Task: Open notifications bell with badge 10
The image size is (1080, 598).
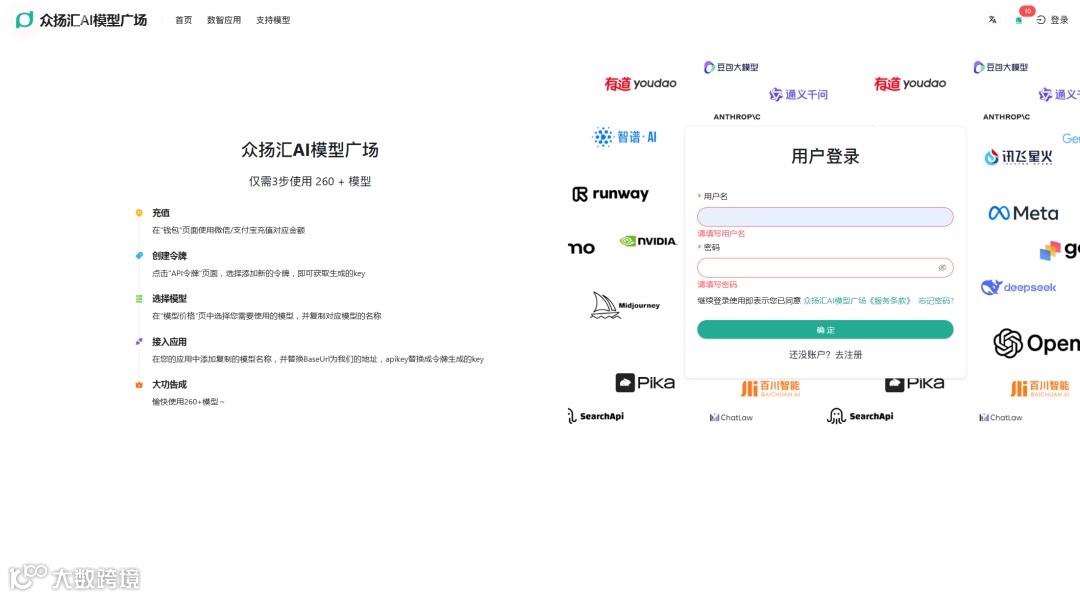Action: [x=1019, y=20]
